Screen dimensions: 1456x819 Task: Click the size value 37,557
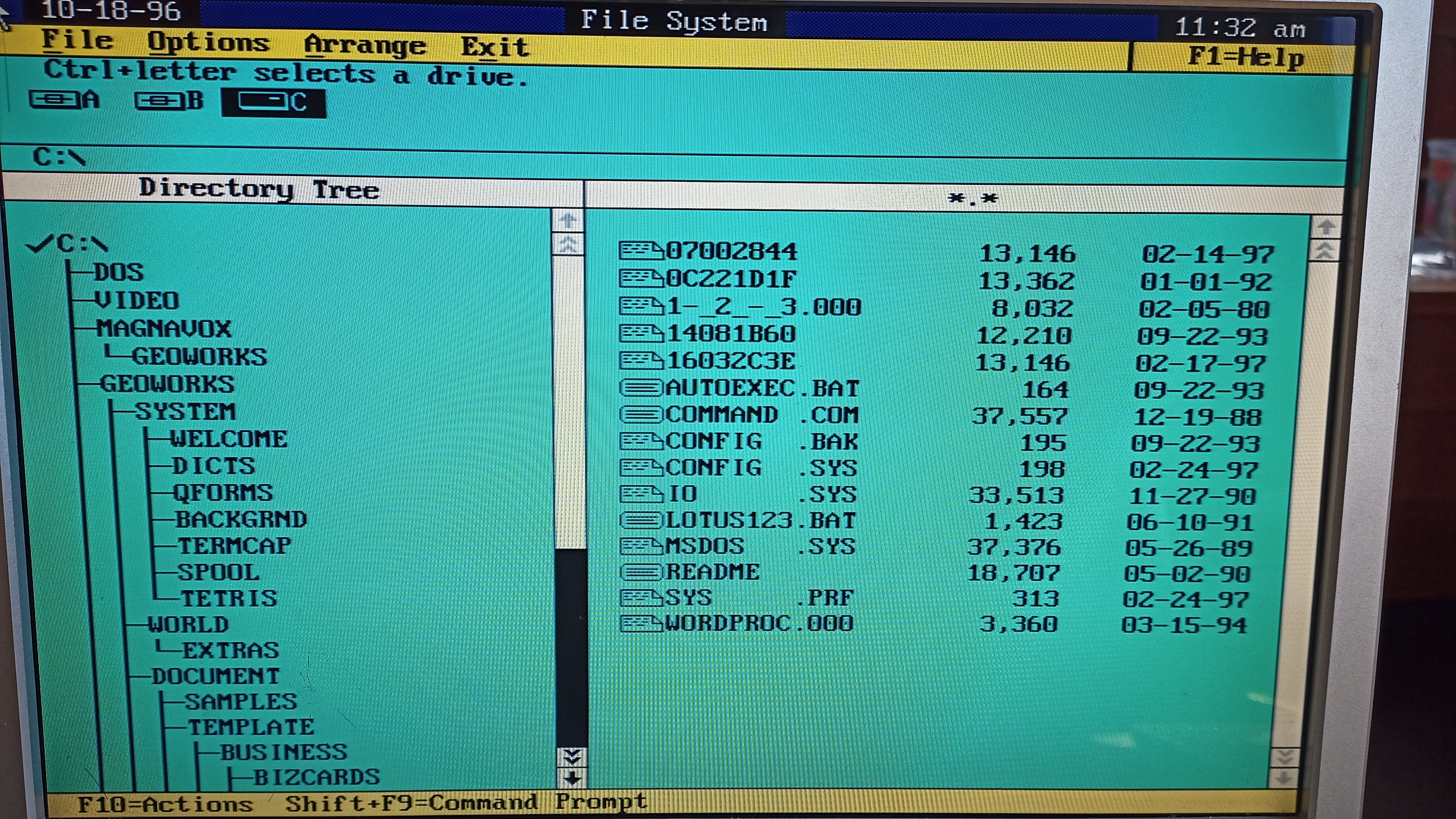point(1020,416)
